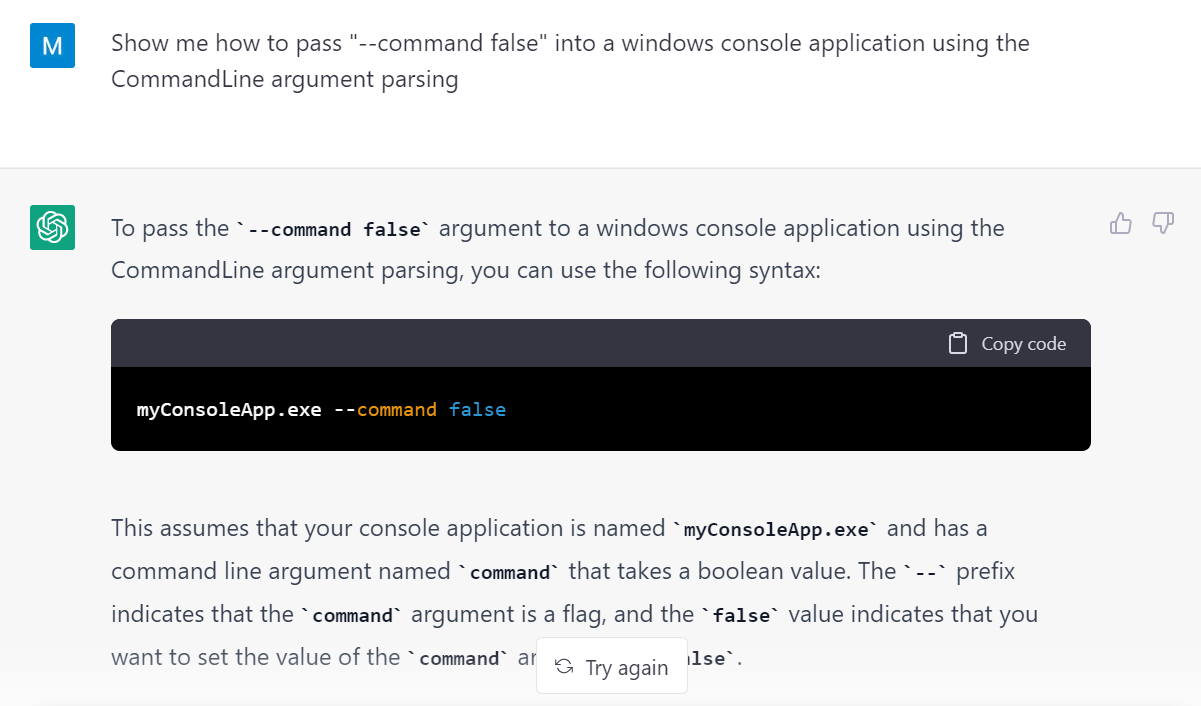Click the refresh arrows icon beside Try again
The image size is (1201, 706).
(x=564, y=667)
